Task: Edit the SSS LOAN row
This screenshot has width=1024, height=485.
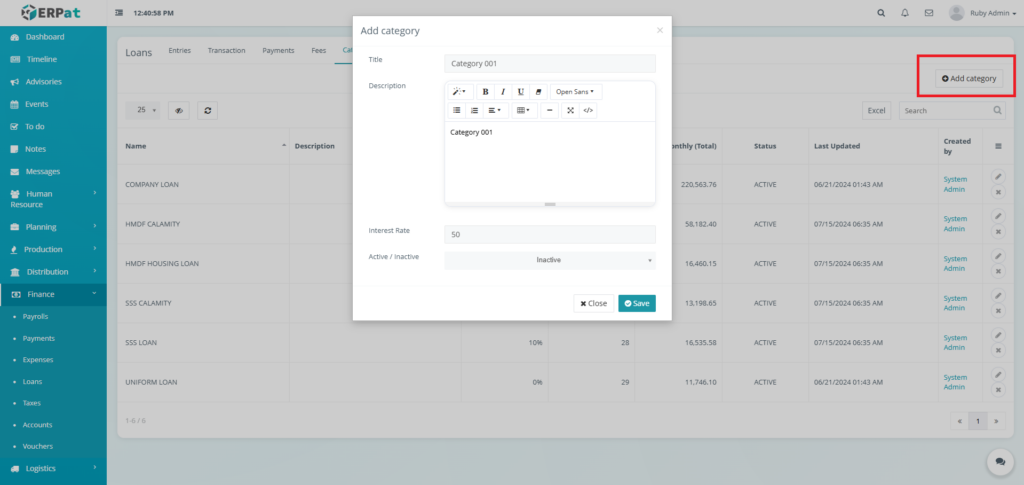Action: click(x=998, y=335)
